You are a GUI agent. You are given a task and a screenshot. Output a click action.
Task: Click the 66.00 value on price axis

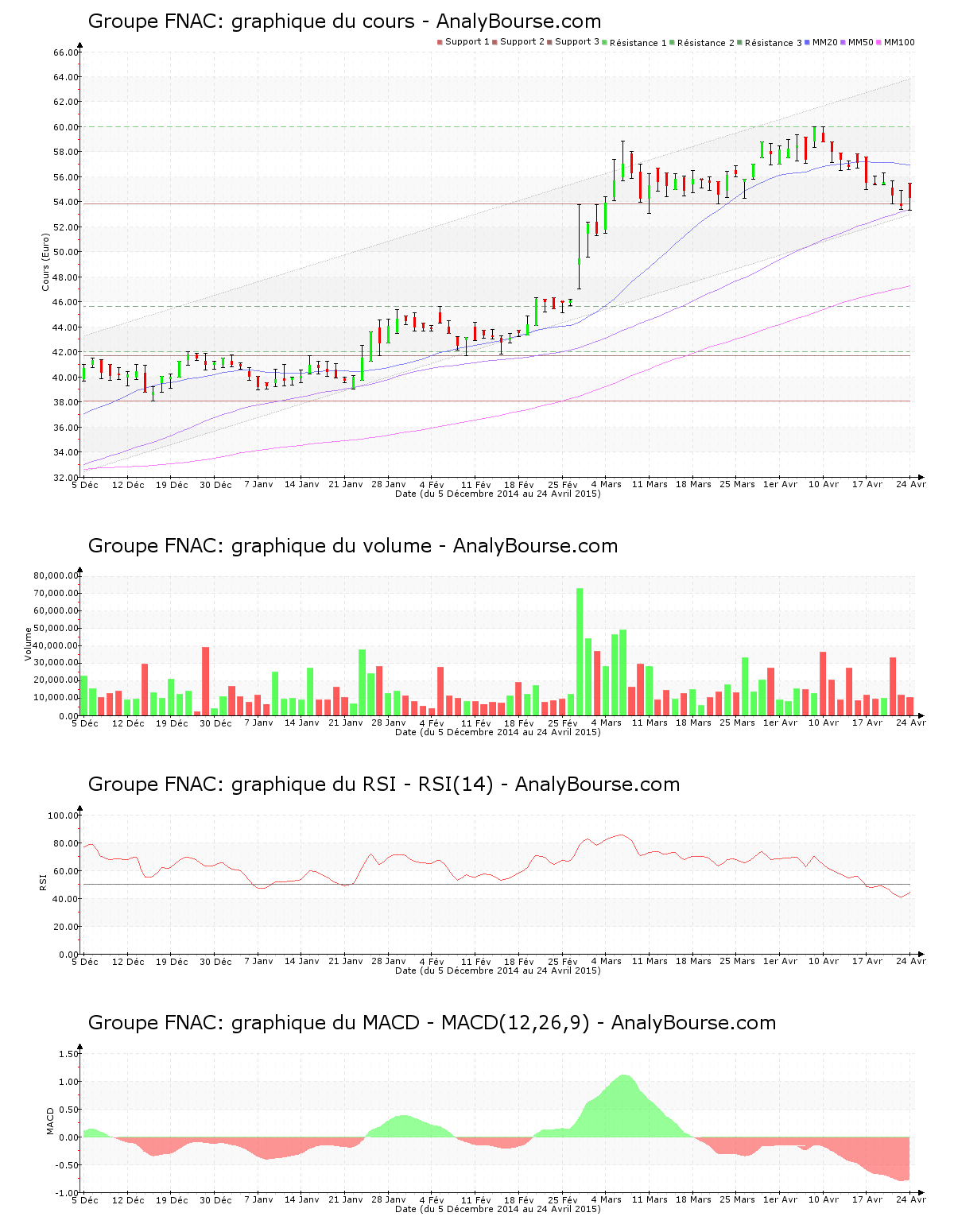pyautogui.click(x=66, y=52)
